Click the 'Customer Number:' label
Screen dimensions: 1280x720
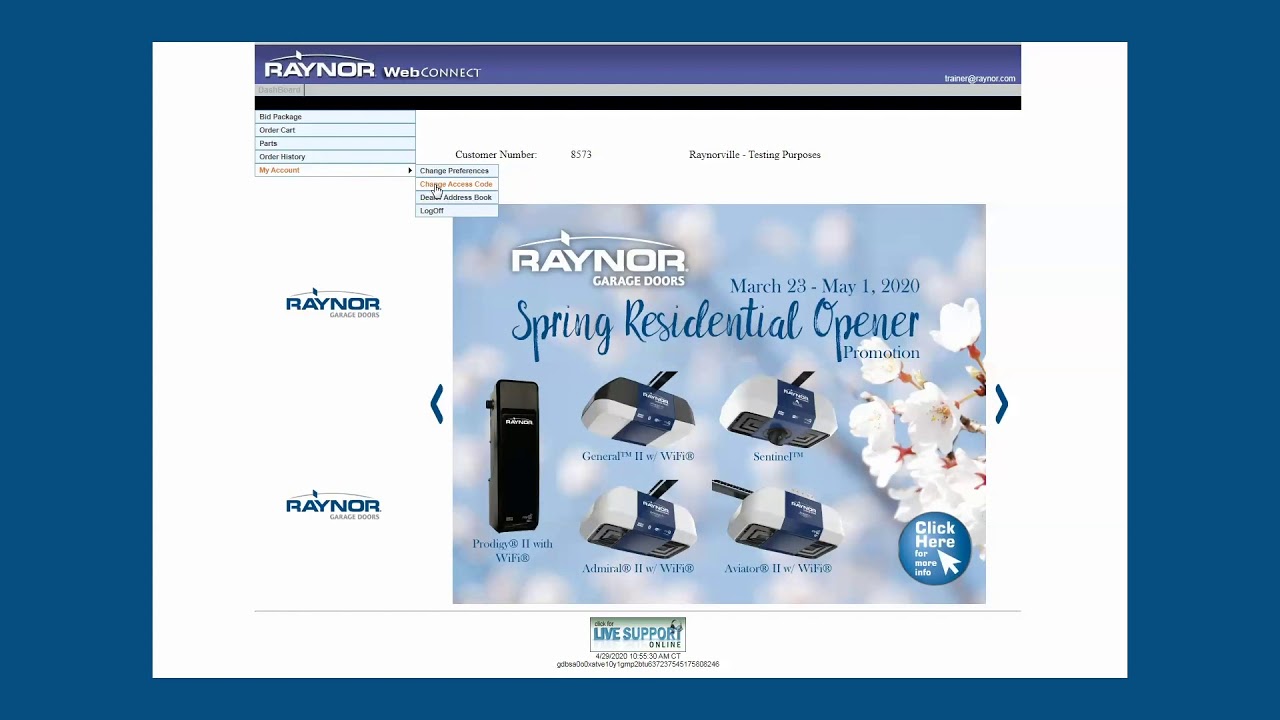pyautogui.click(x=496, y=155)
